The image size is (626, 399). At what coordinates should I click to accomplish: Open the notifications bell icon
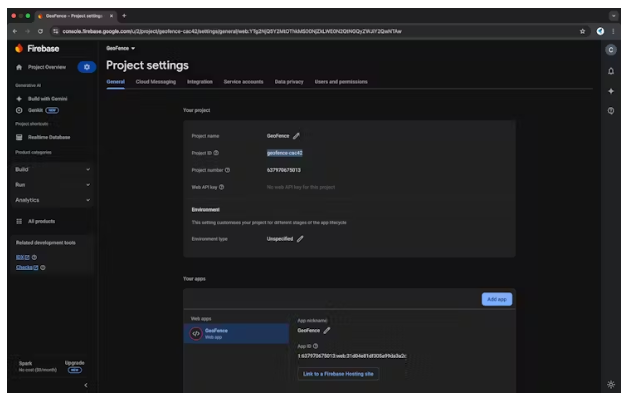click(x=611, y=71)
